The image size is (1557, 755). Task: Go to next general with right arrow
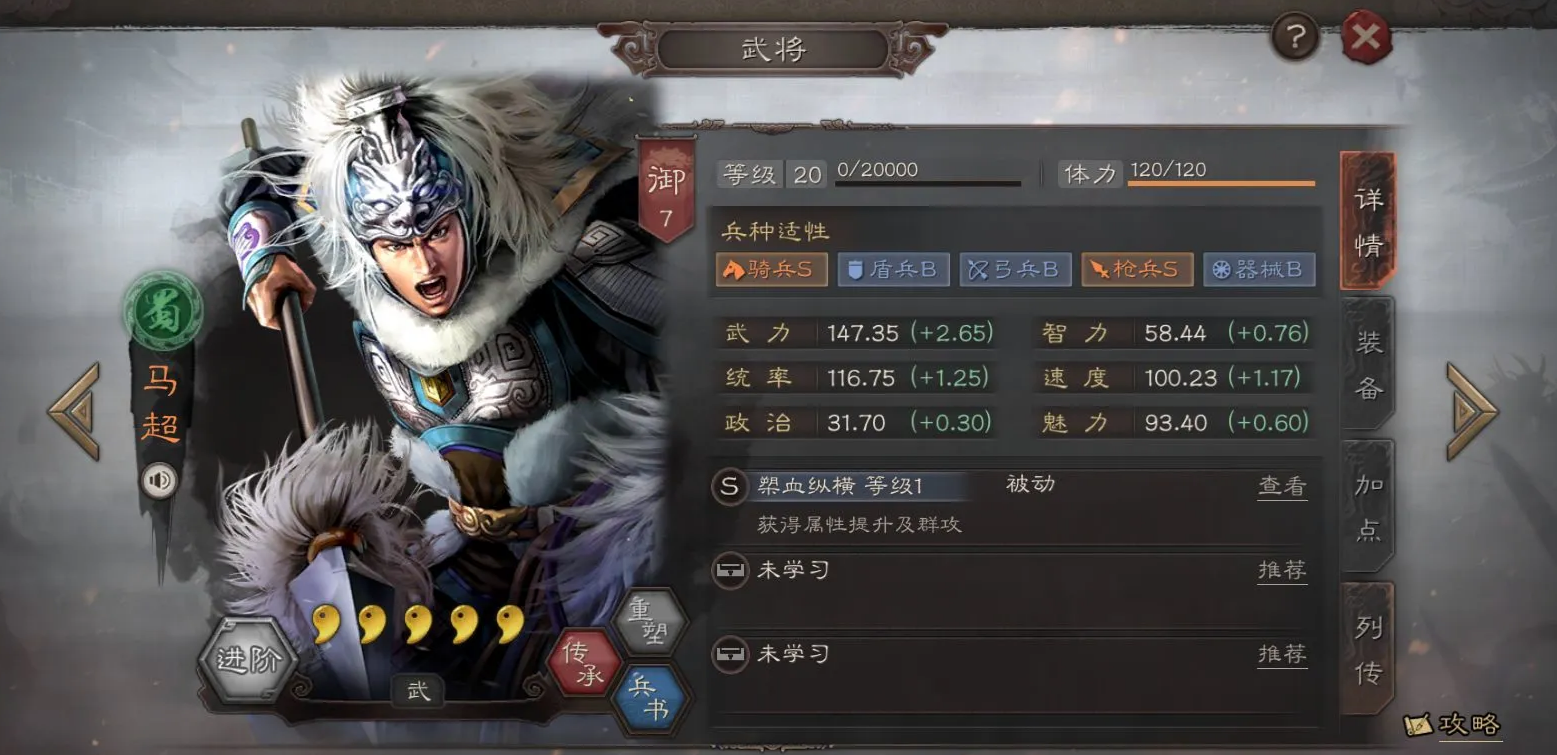click(x=1471, y=411)
